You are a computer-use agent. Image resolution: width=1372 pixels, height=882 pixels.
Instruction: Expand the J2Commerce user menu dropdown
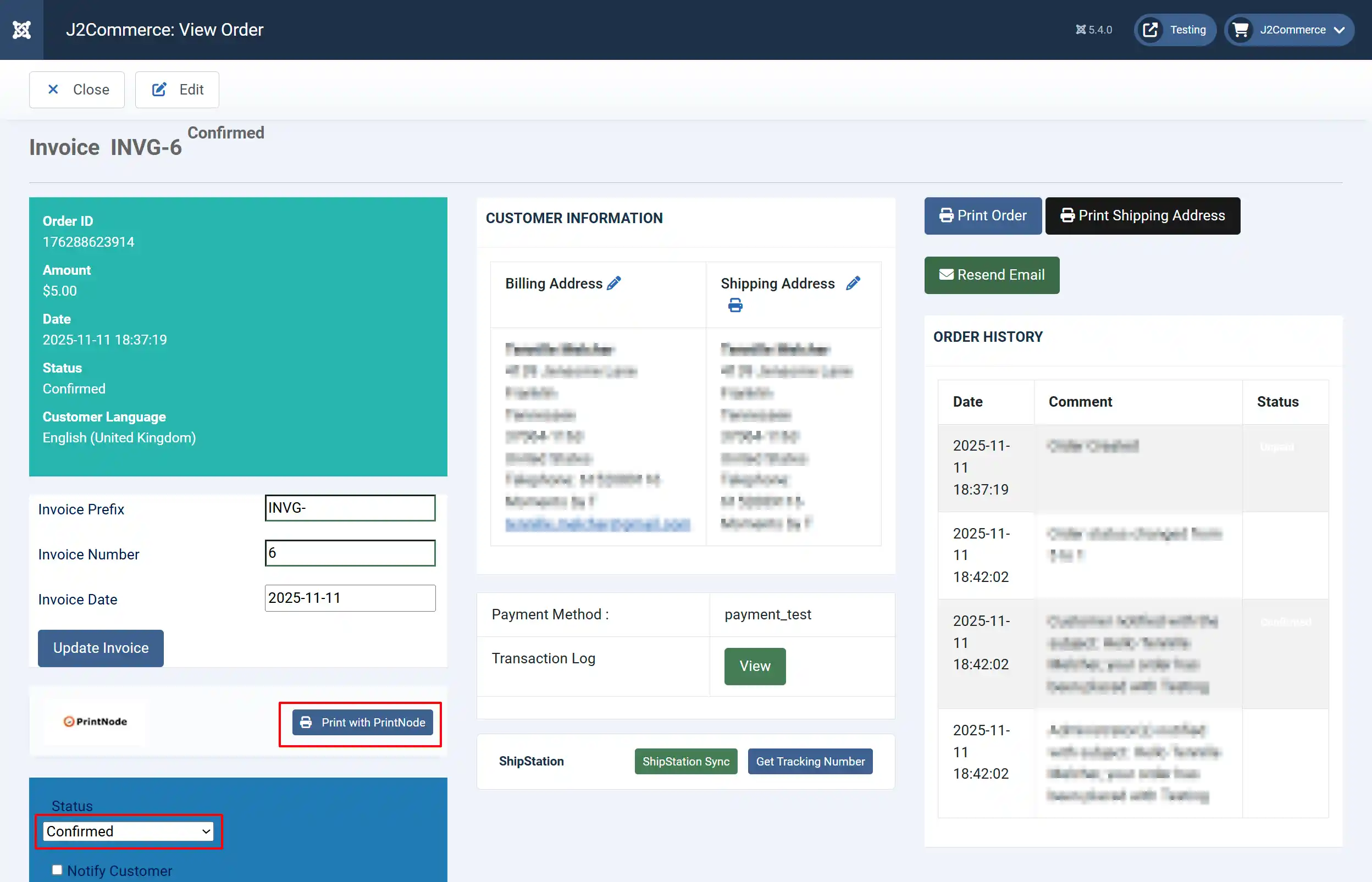(1289, 30)
